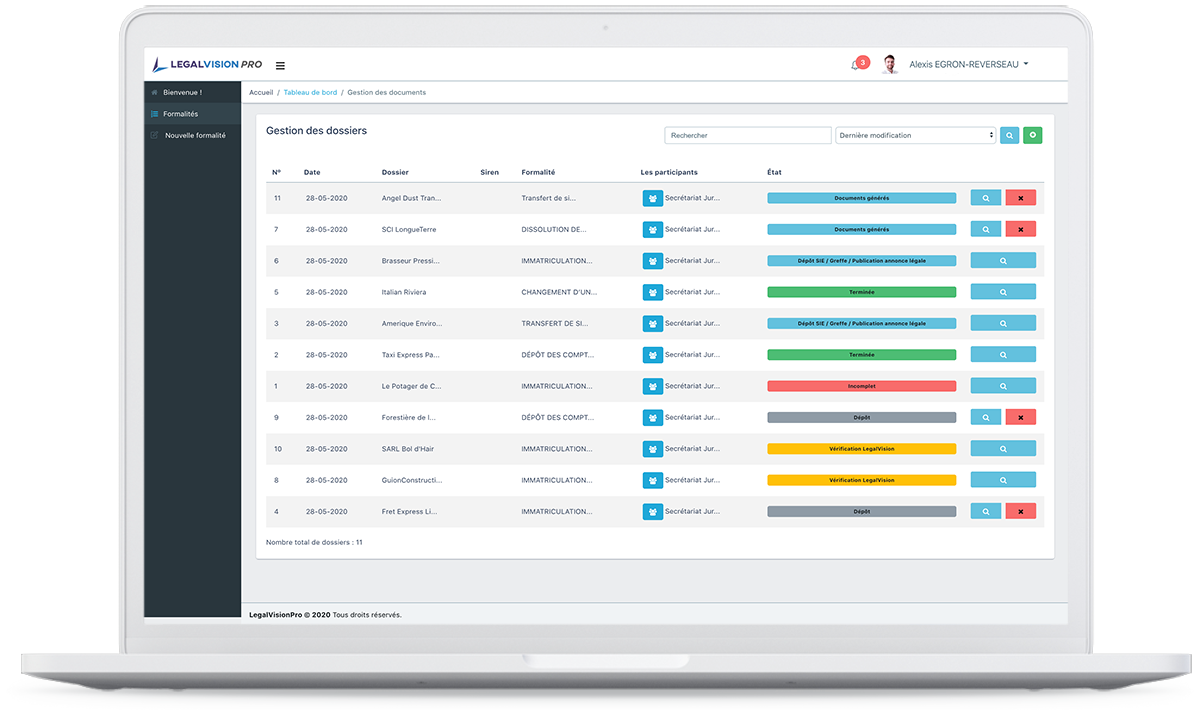Viewport: 1200px width, 720px height.
Task: Open Nouvelle formalité from the sidebar
Action: pos(195,135)
